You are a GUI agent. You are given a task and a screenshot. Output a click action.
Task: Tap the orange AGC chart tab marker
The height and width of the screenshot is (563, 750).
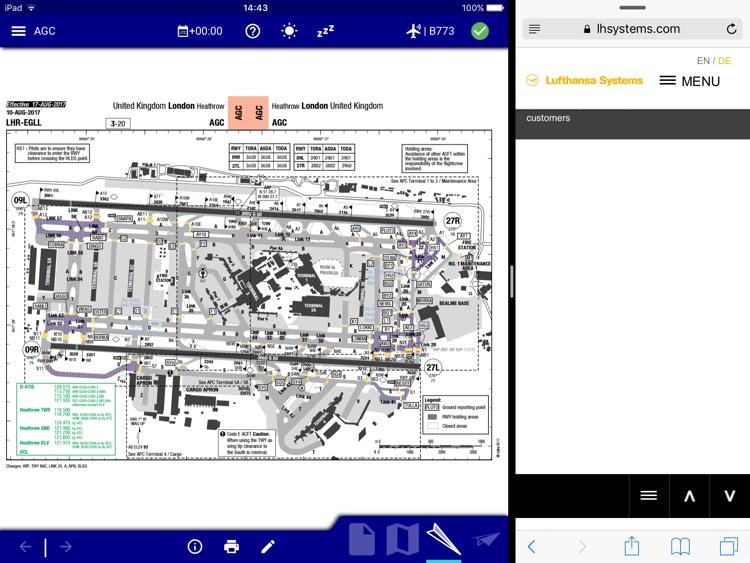pos(248,112)
